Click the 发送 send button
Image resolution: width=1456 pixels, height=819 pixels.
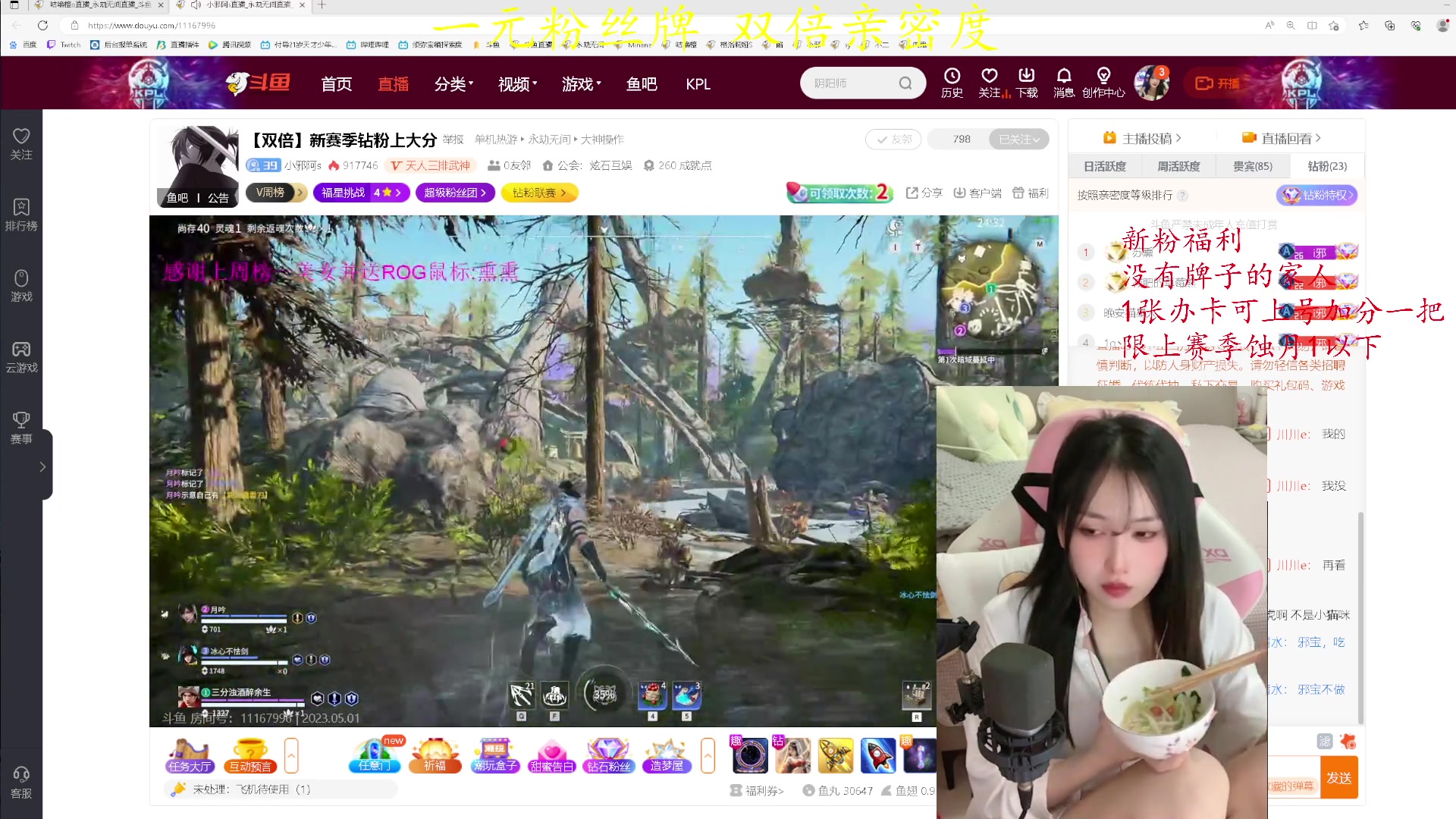(1339, 777)
